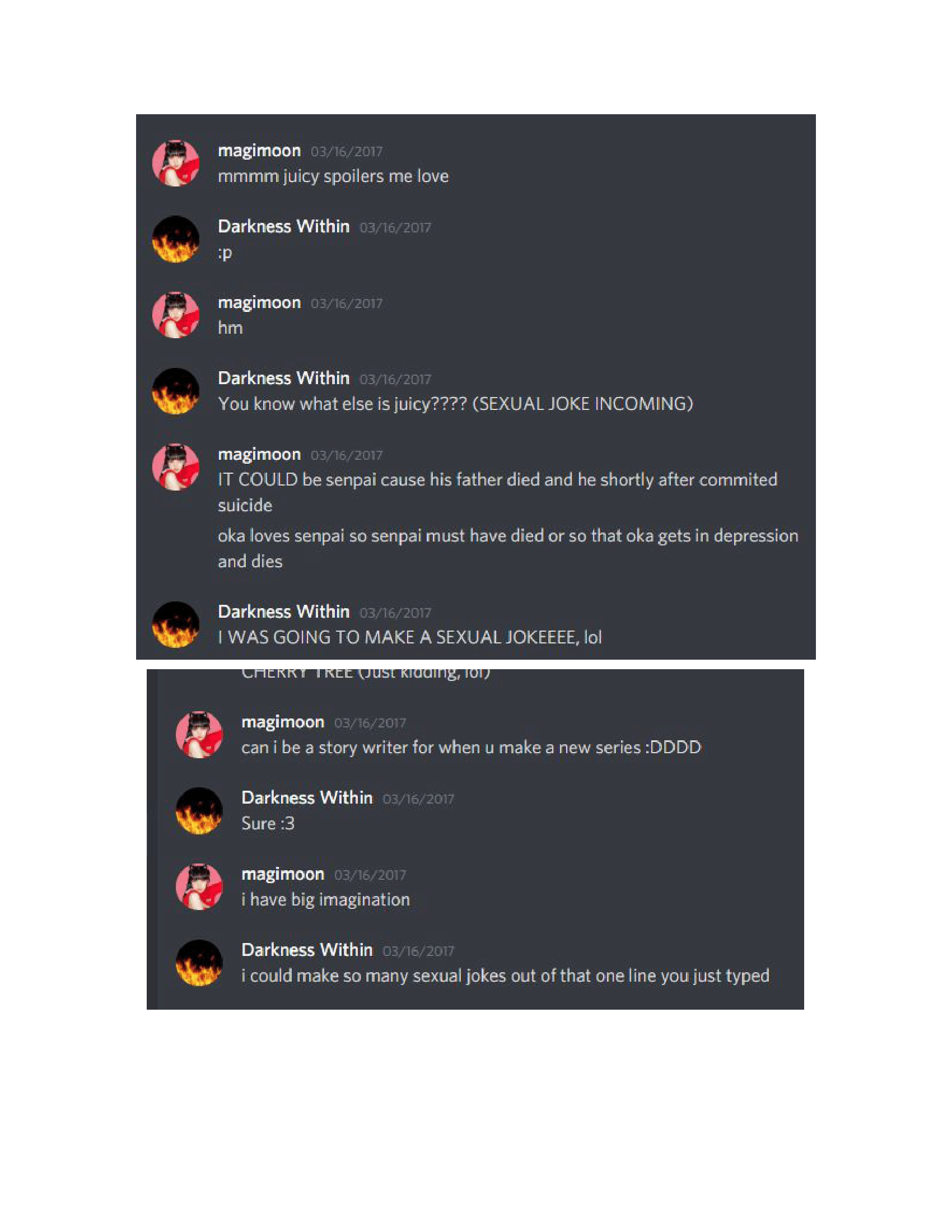Click magimoon username above 'hm' message
Image resolution: width=952 pixels, height=1232 pixels.
pyautogui.click(x=259, y=303)
